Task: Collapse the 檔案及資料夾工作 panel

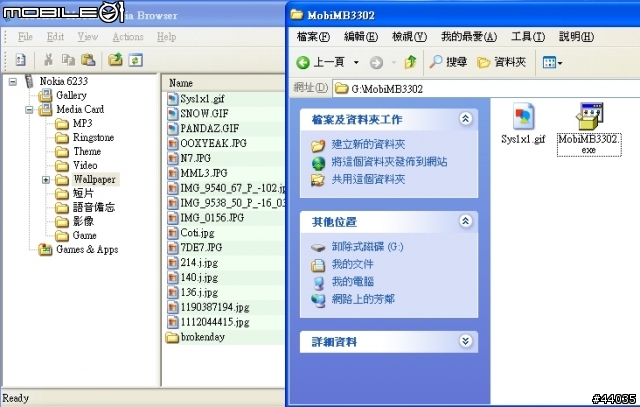Action: [x=465, y=119]
